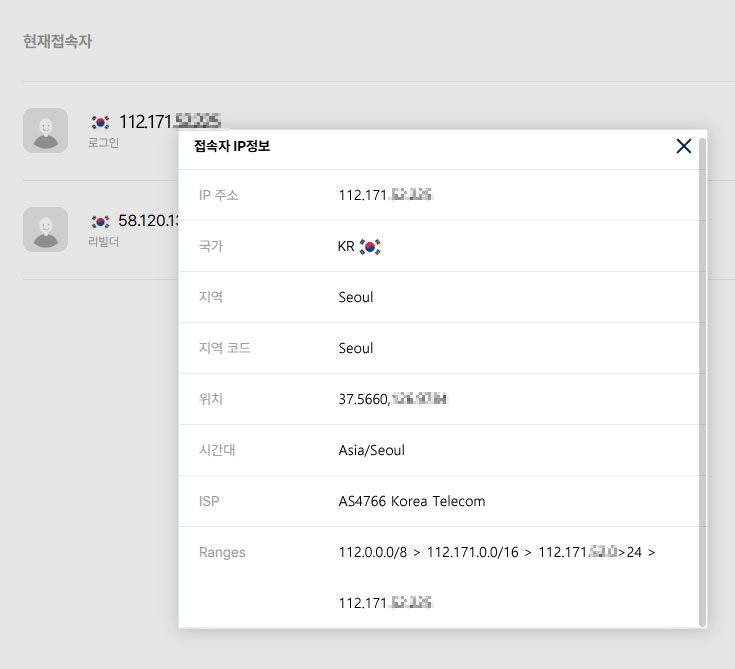This screenshot has width=735, height=669.
Task: Close the 접속자 IP정보 popup
Action: tap(684, 146)
